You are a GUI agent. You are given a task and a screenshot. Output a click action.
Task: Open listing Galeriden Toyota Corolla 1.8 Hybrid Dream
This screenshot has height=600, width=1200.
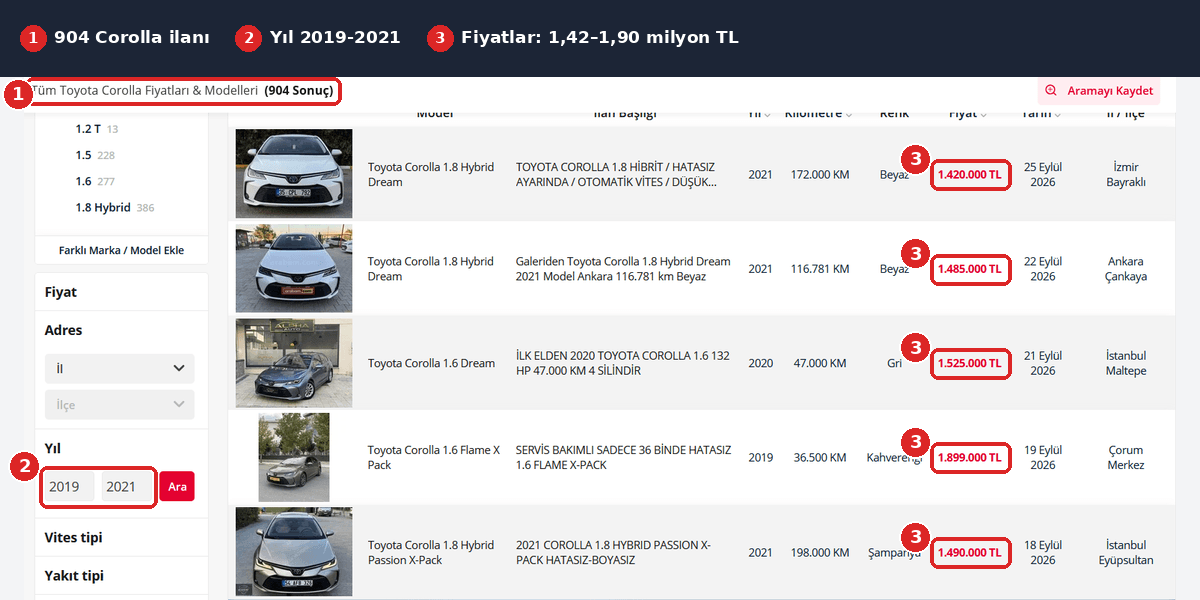623,268
